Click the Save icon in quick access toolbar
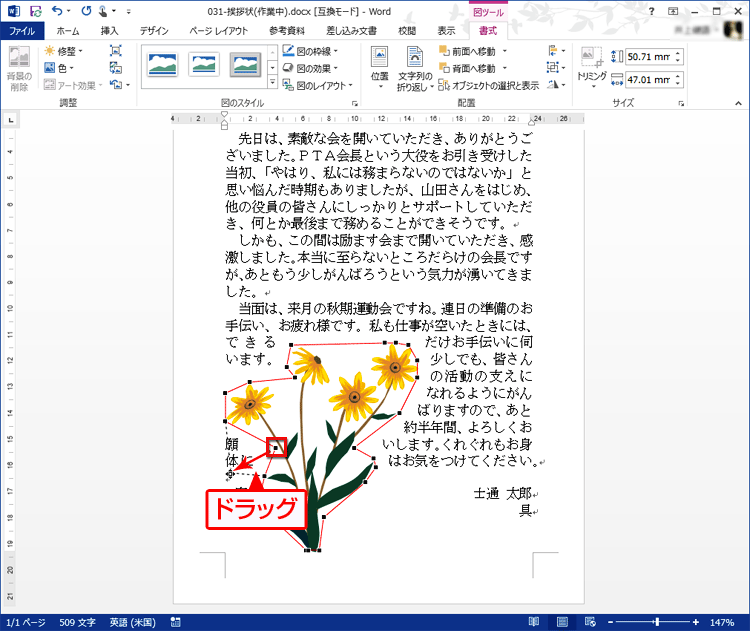Viewport: 750px width, 631px height. (35, 11)
